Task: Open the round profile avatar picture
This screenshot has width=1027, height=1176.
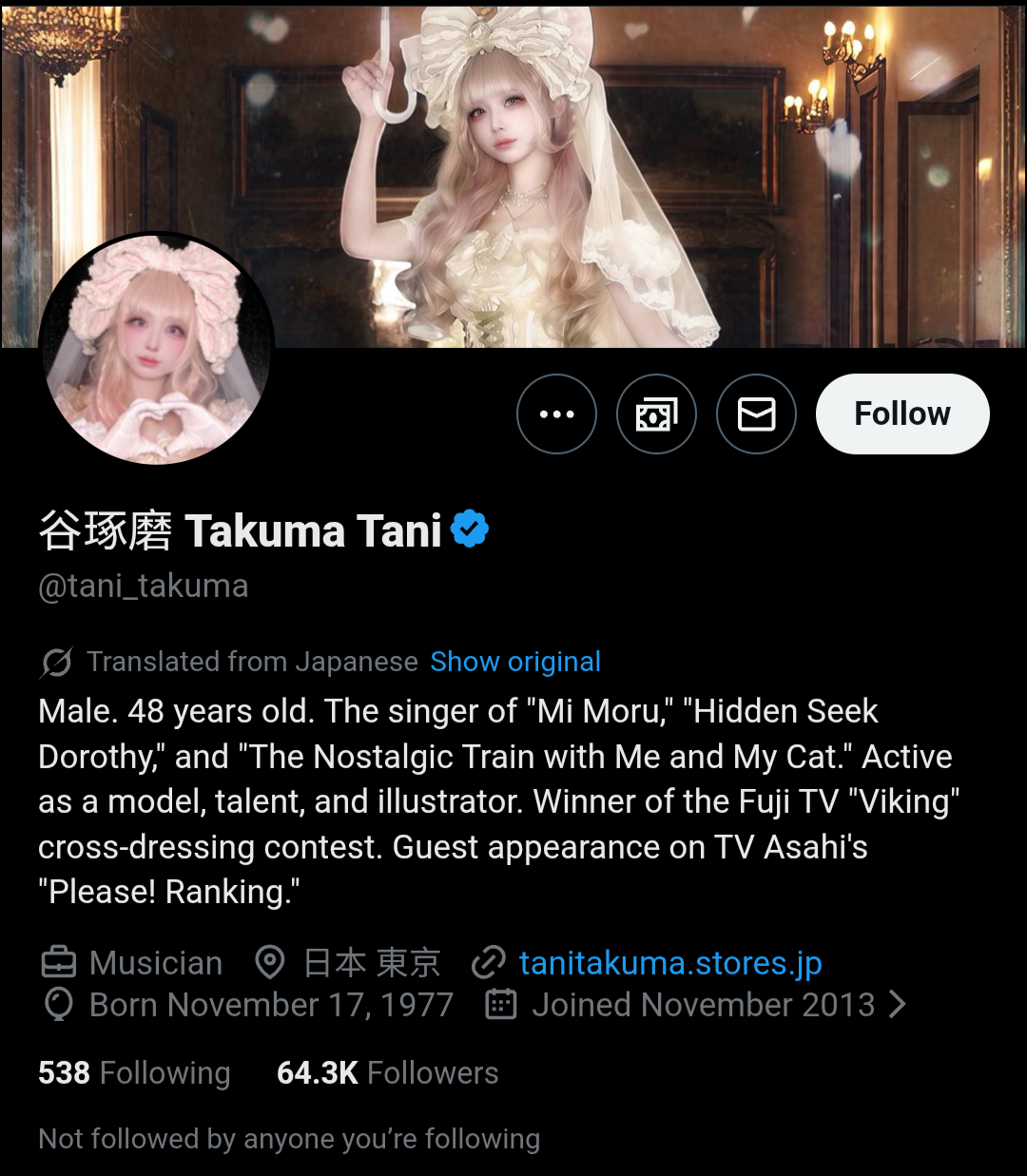Action: pyautogui.click(x=156, y=349)
